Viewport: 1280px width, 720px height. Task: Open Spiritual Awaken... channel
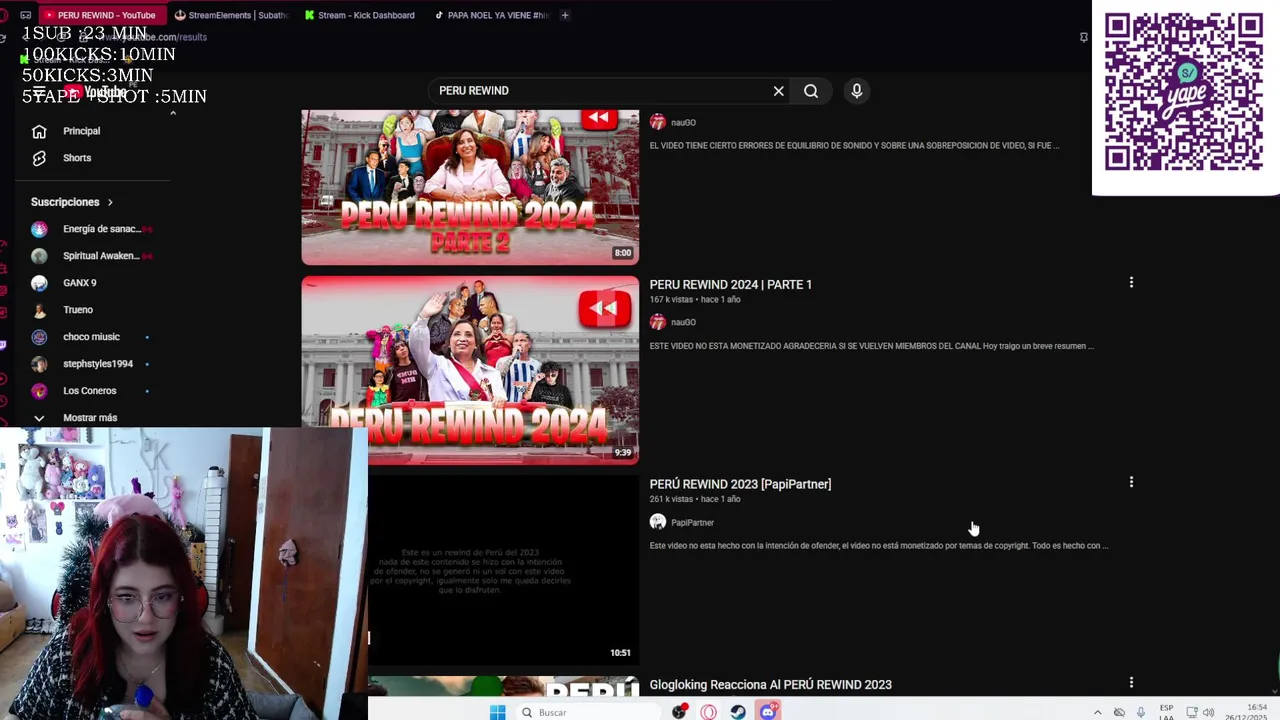[x=92, y=256]
